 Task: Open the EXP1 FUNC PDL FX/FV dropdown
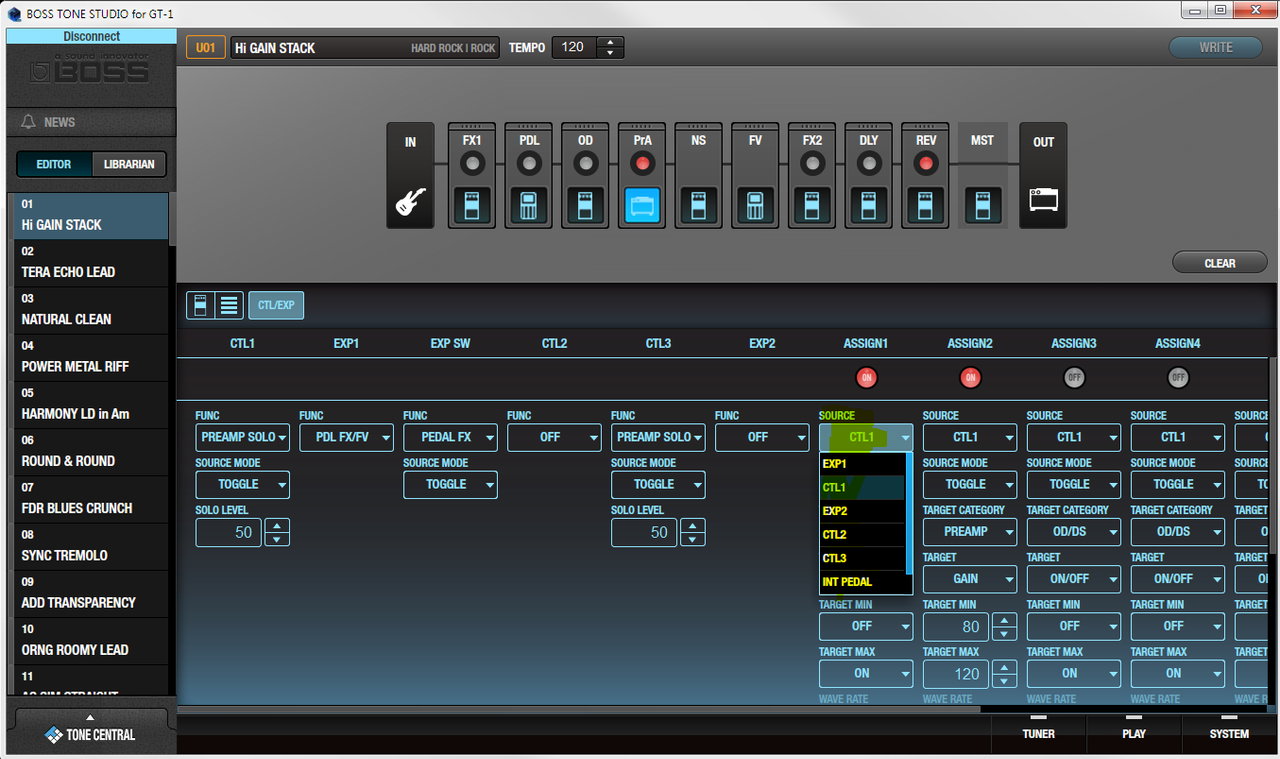click(x=347, y=437)
